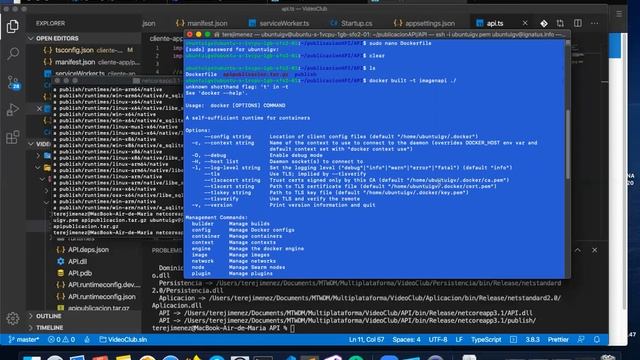This screenshot has width=640, height=360.
Task: Select language mode TypeScript in status bar
Action: (486, 340)
